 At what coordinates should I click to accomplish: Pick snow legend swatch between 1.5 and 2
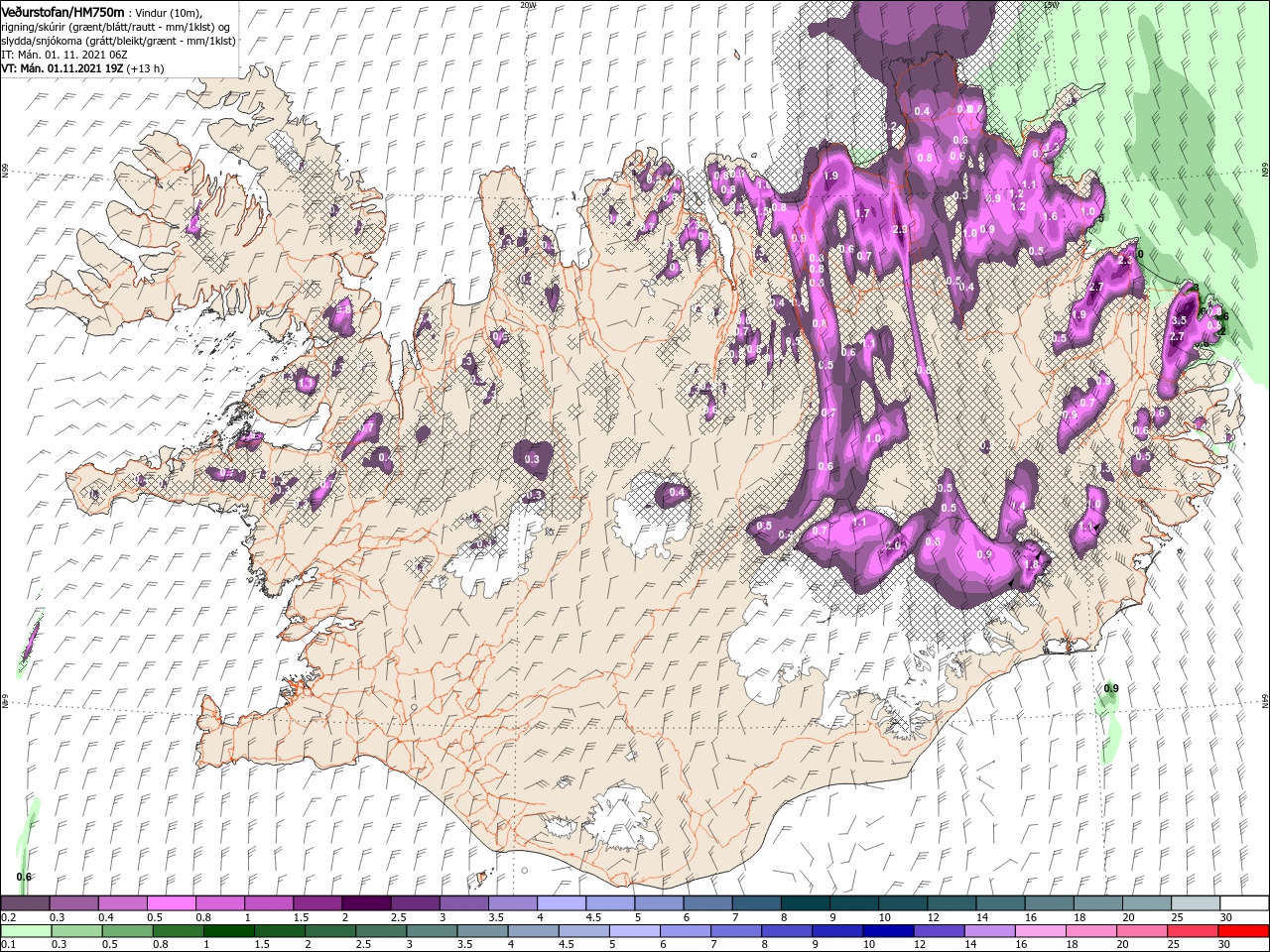tap(317, 903)
